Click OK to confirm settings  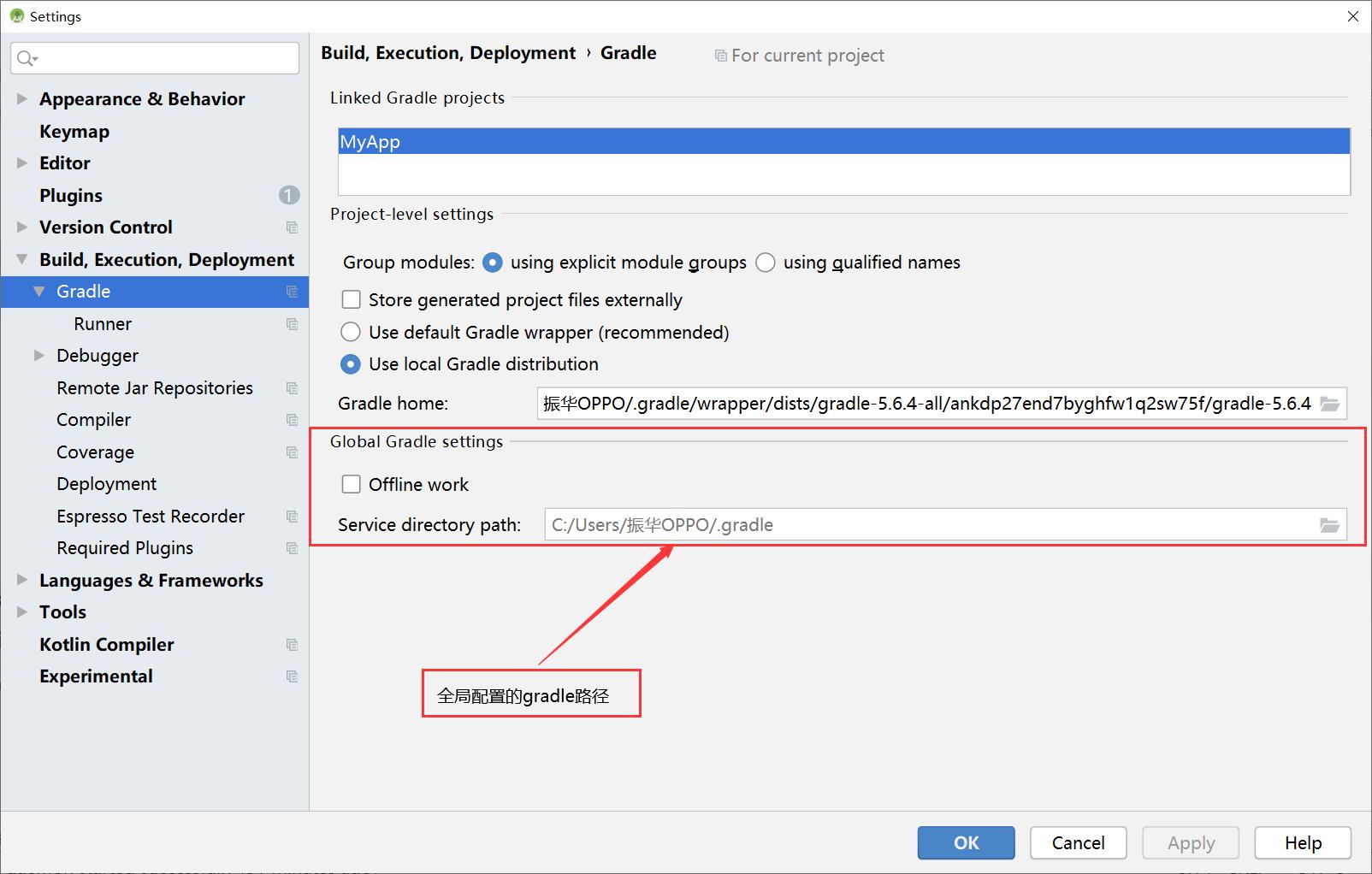point(967,843)
